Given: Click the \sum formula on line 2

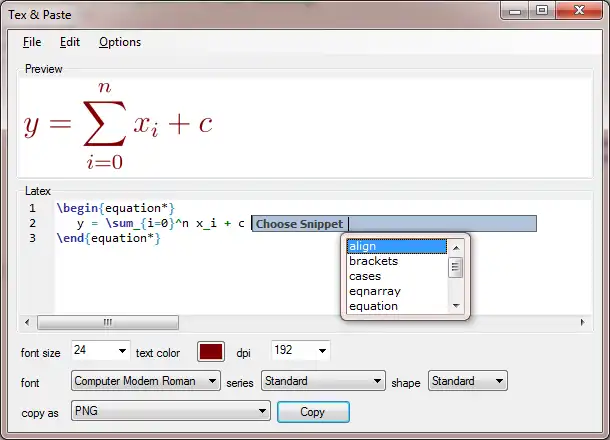Looking at the screenshot, I should [161, 223].
